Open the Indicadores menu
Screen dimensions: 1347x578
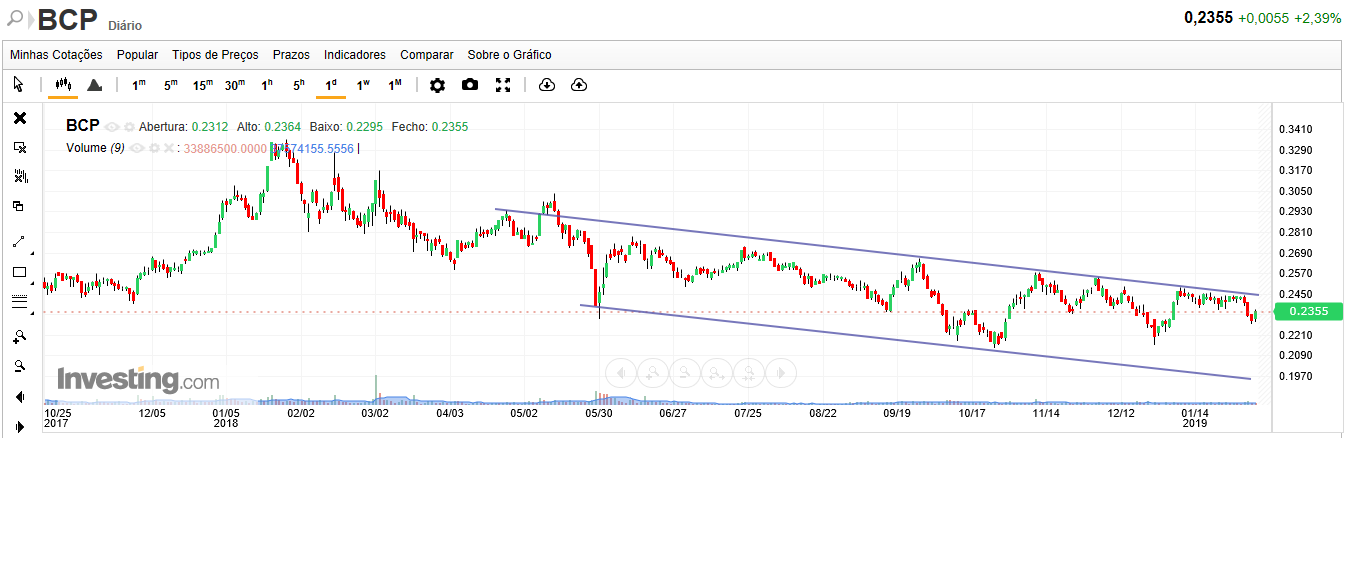(x=355, y=55)
